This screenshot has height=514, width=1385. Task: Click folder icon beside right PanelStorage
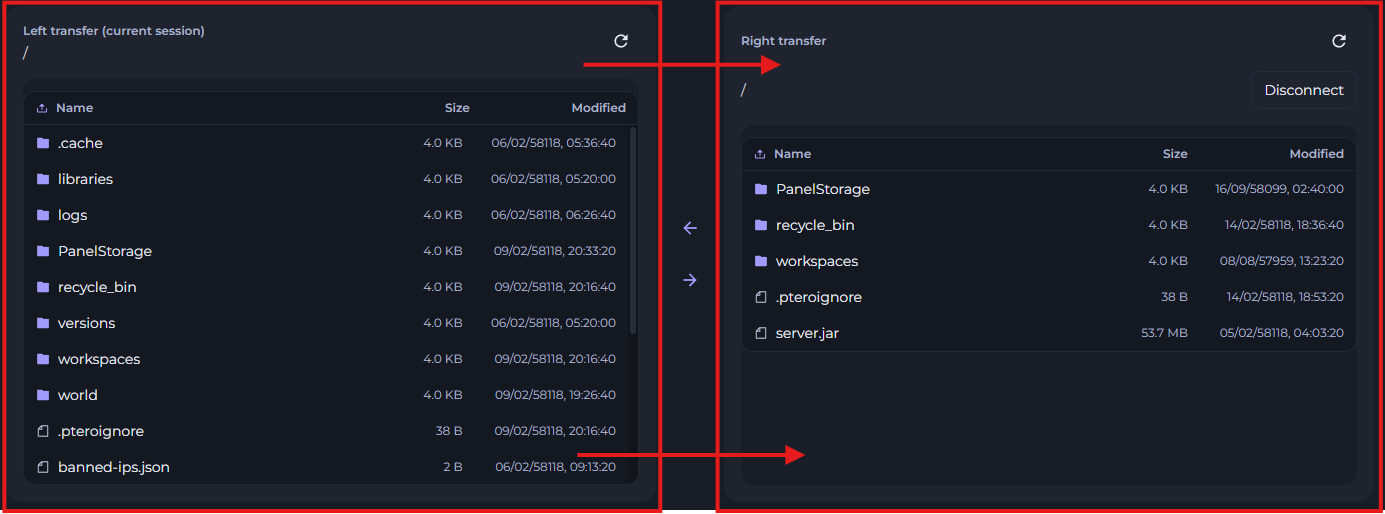[x=761, y=189]
